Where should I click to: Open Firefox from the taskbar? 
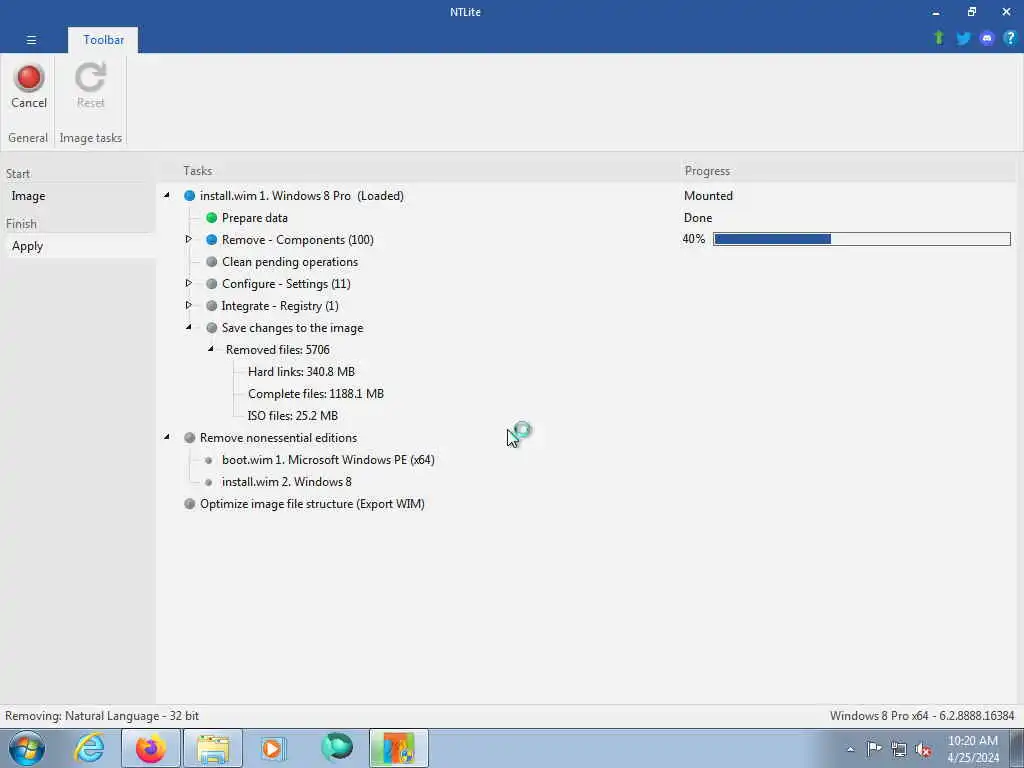150,748
